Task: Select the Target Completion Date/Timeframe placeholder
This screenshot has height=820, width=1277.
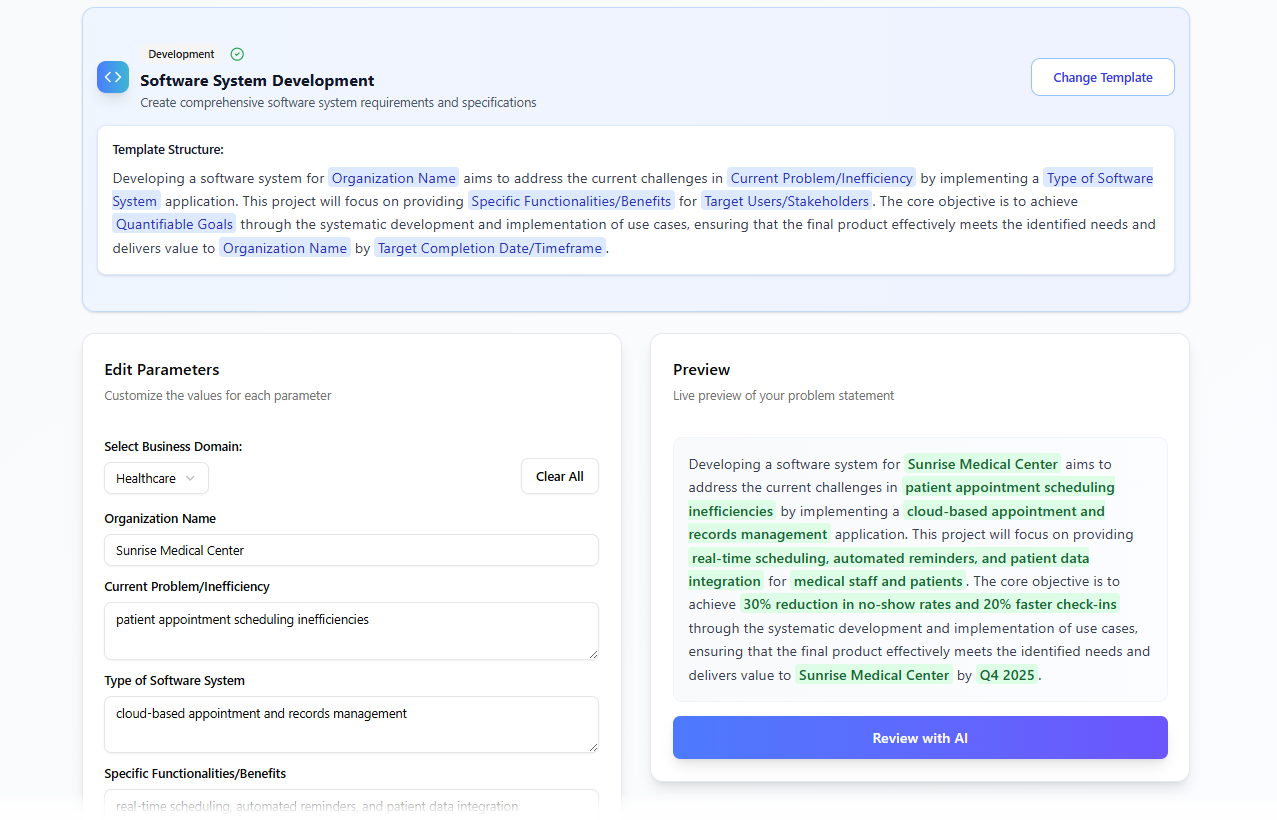Action: [489, 248]
